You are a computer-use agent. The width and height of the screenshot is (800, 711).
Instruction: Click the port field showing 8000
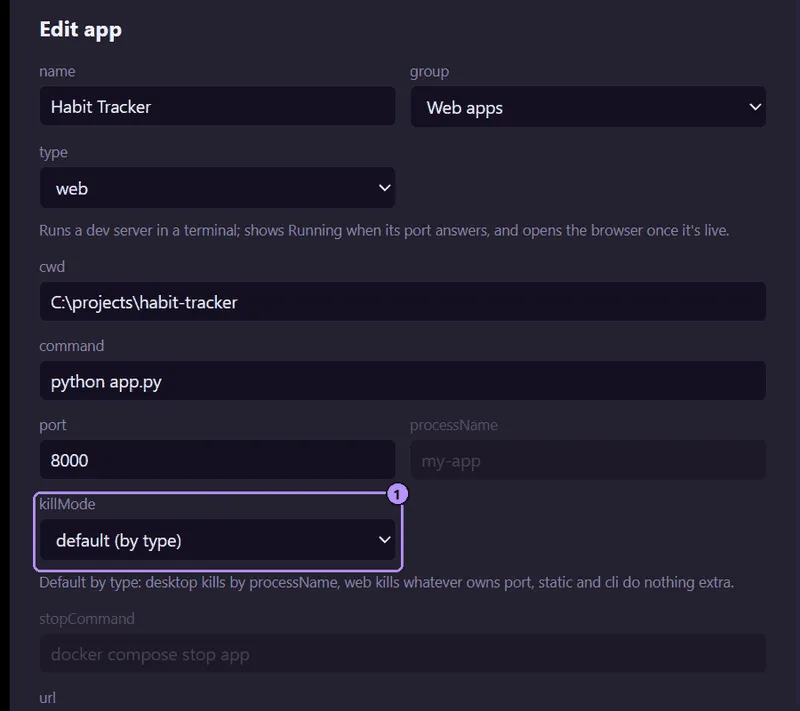(217, 460)
